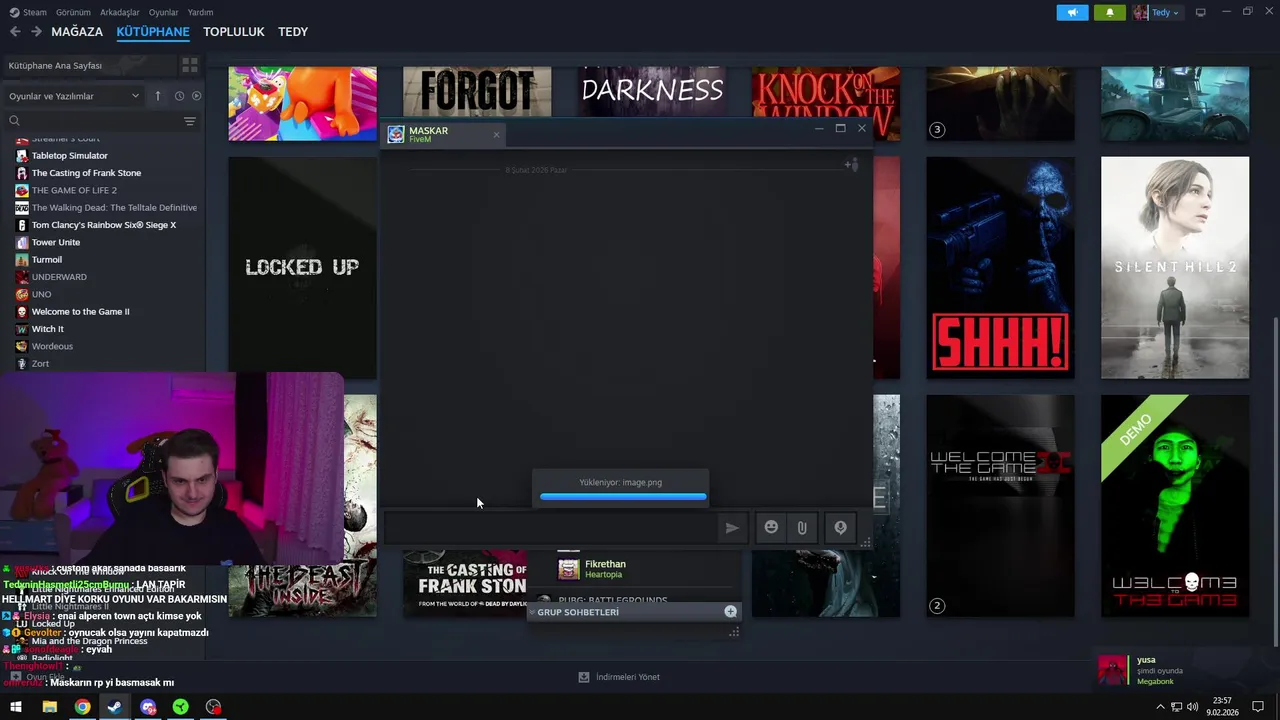
Task: Go to the MAĞAZA tab
Action: tap(77, 32)
